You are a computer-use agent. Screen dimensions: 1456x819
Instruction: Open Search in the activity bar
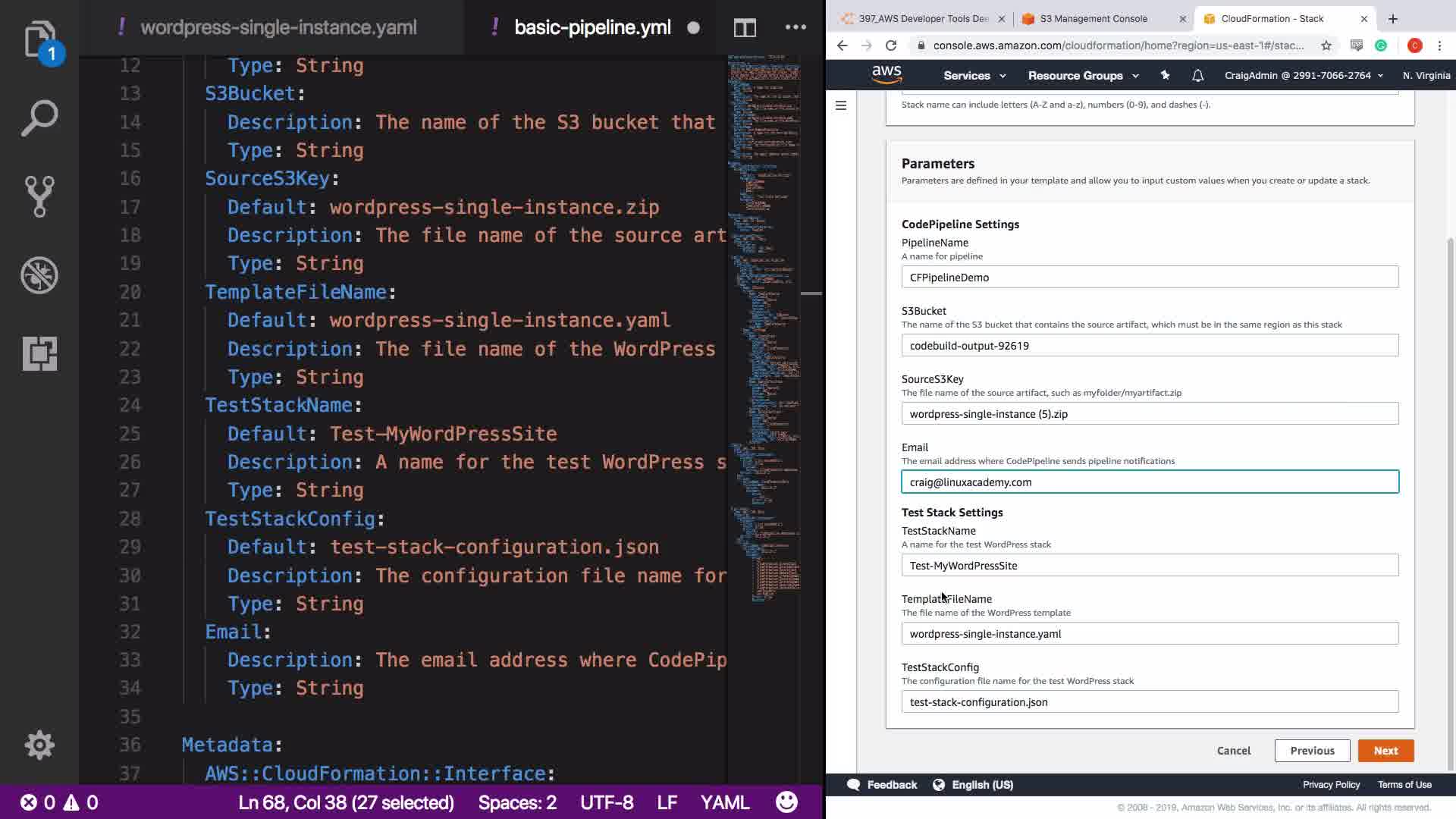(39, 118)
